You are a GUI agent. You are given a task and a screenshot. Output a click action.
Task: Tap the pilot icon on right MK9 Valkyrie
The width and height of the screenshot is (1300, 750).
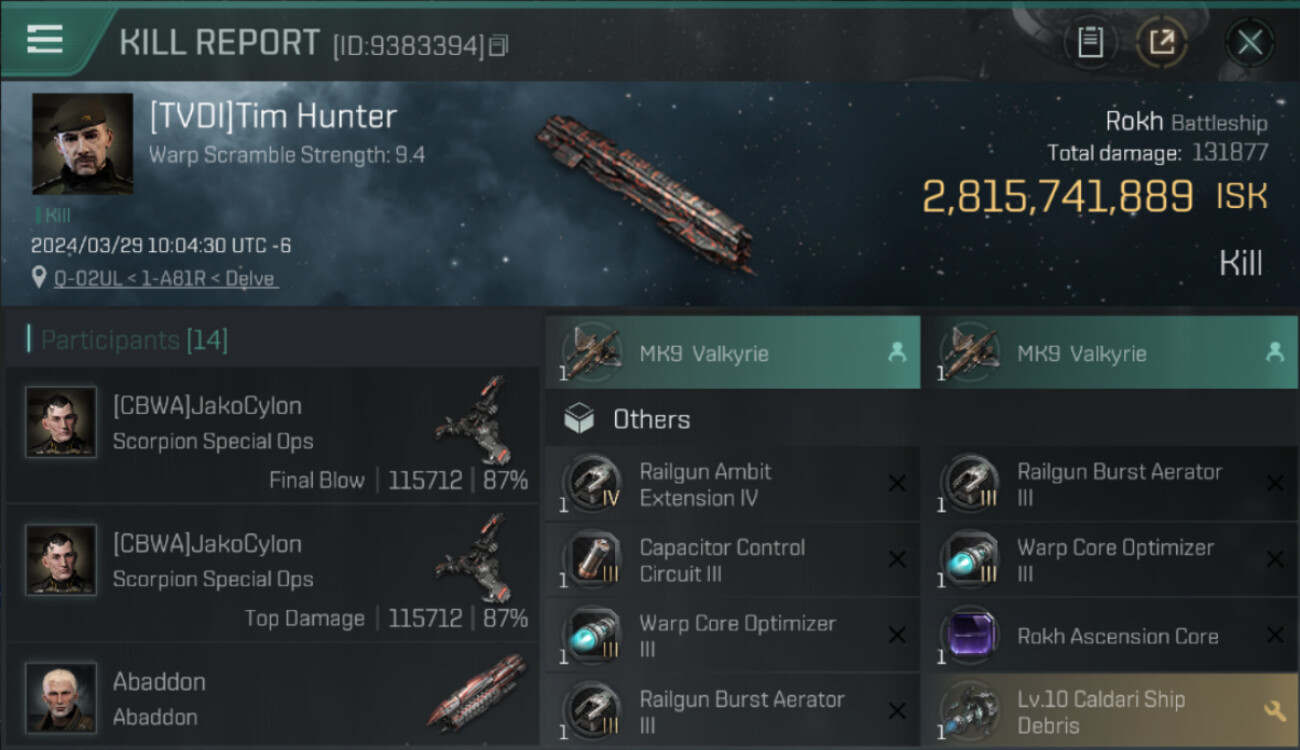click(x=1274, y=352)
